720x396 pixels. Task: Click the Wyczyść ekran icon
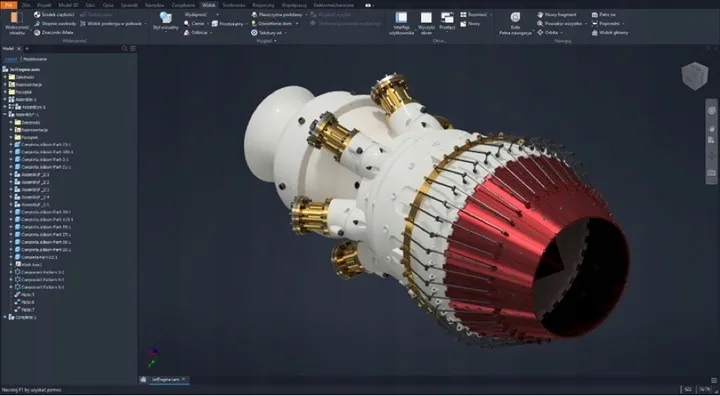(x=426, y=23)
